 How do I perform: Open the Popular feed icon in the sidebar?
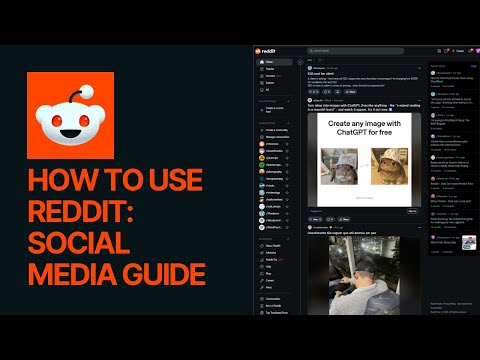[262, 69]
